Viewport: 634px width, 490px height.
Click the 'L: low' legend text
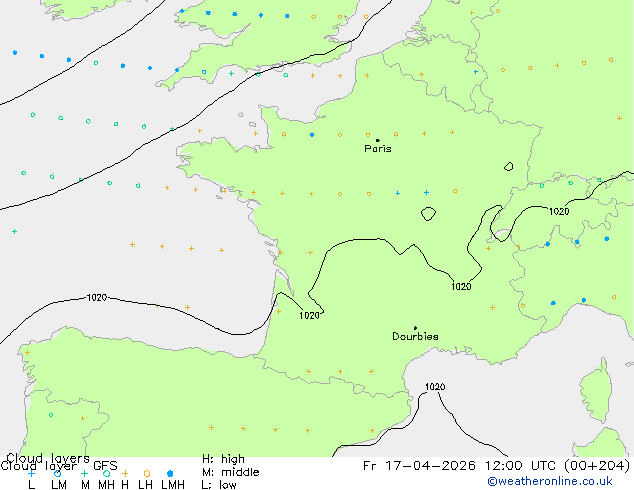click(219, 485)
